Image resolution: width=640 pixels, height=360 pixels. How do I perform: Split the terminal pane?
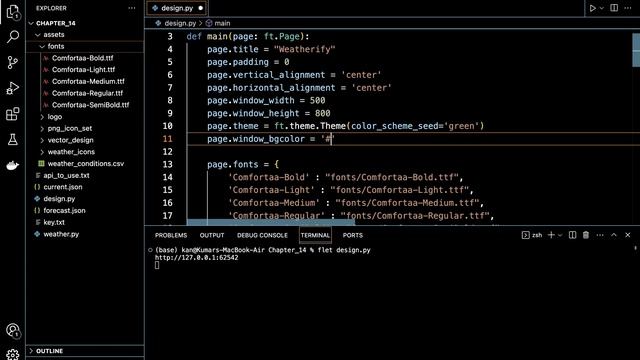[572, 235]
